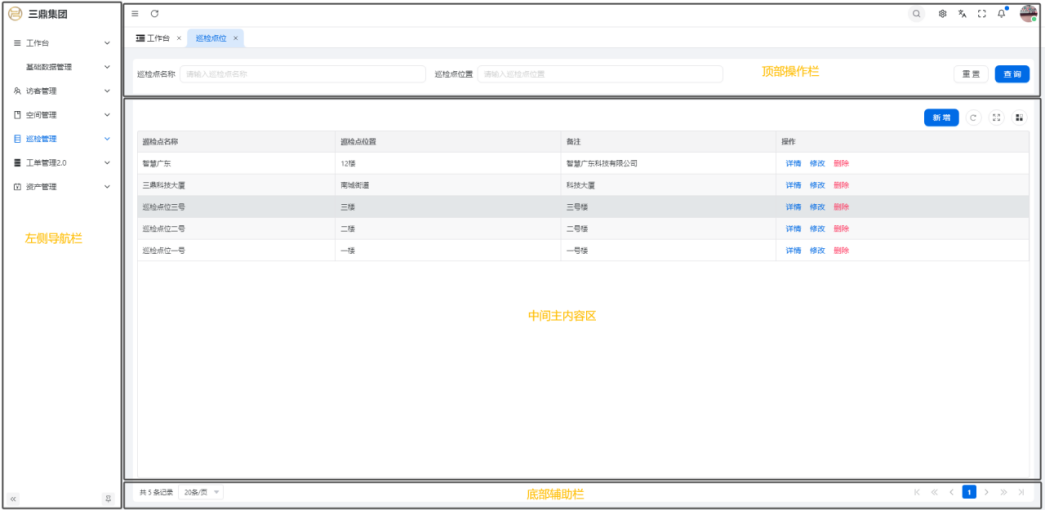
Task: Expand the 工单管理2.0 sidebar menu
Action: click(62, 163)
